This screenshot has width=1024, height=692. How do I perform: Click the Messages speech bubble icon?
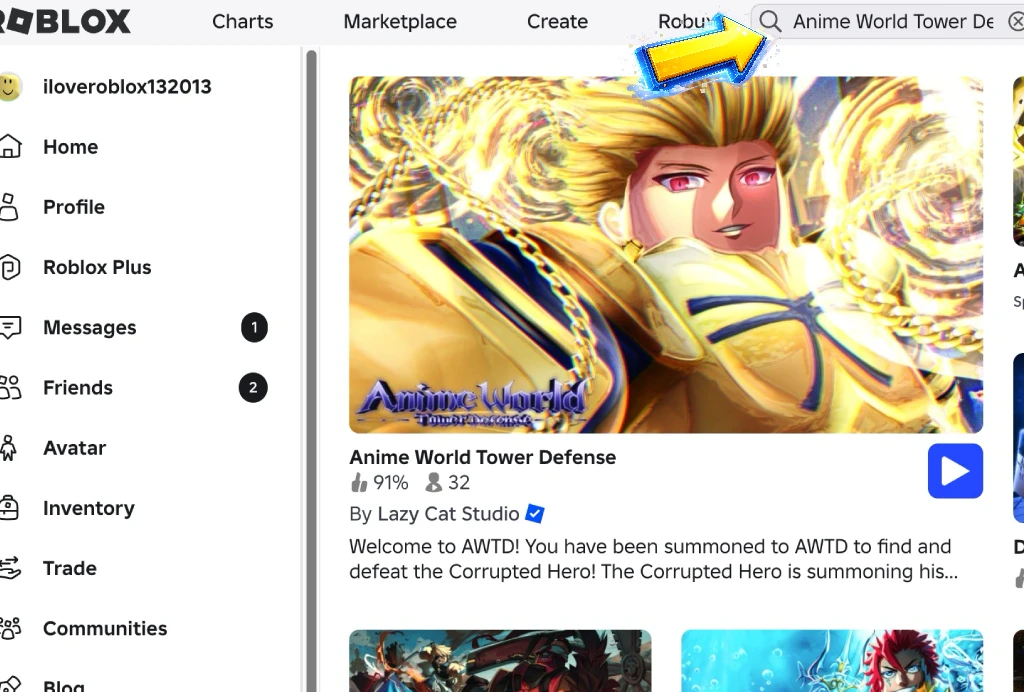tap(10, 327)
